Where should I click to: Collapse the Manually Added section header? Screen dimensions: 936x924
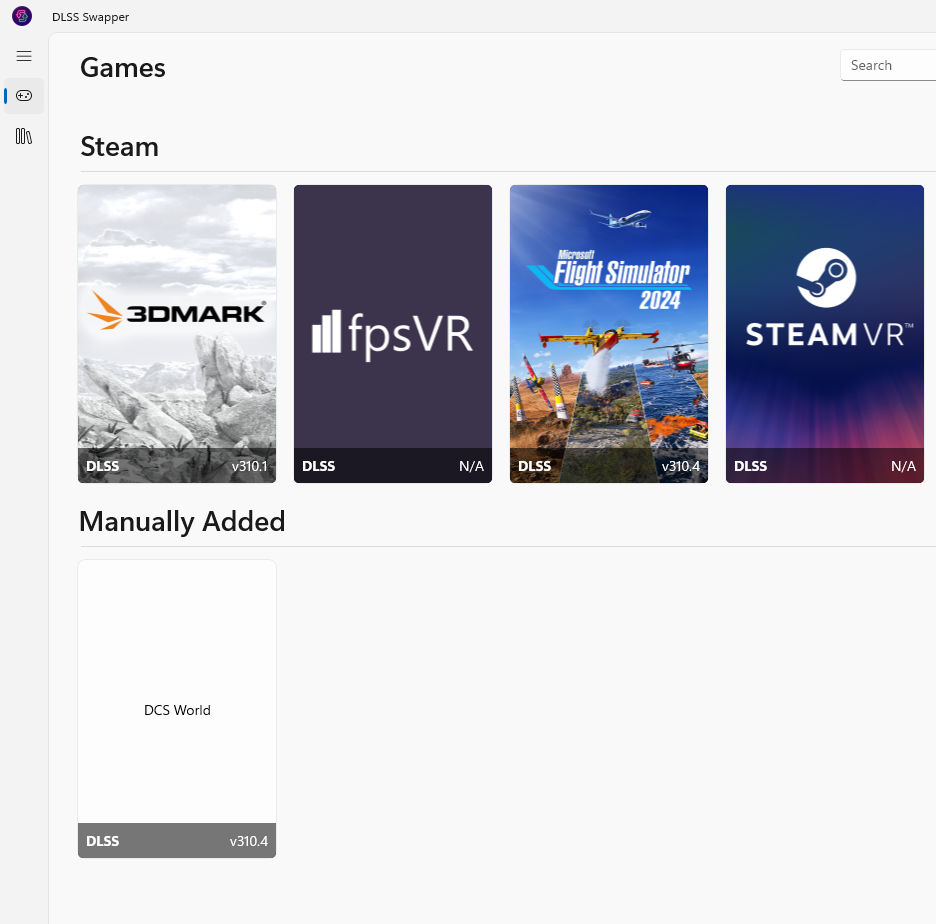pyautogui.click(x=182, y=522)
